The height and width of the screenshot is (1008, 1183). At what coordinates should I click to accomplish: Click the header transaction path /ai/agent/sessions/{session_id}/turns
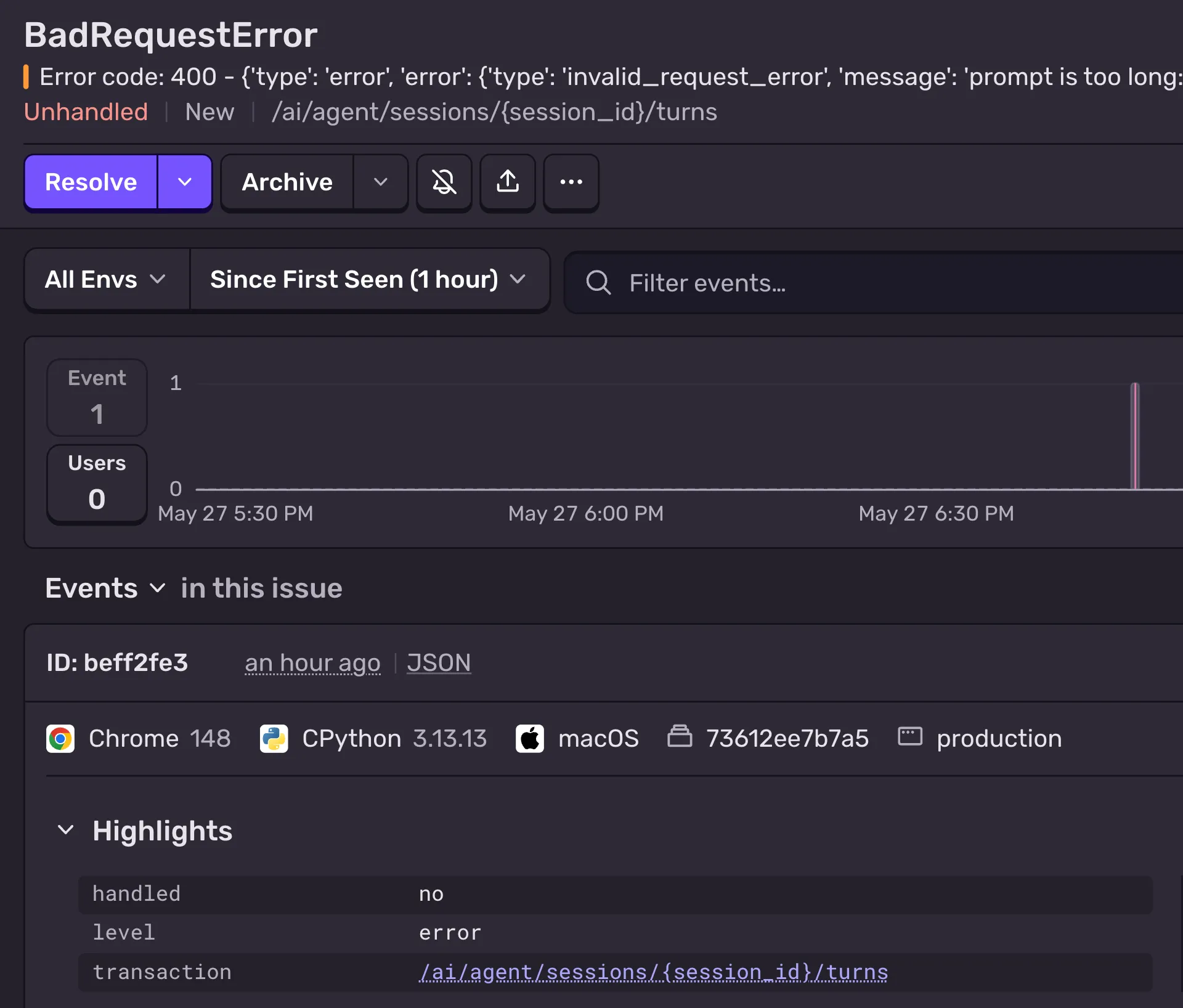tap(494, 112)
